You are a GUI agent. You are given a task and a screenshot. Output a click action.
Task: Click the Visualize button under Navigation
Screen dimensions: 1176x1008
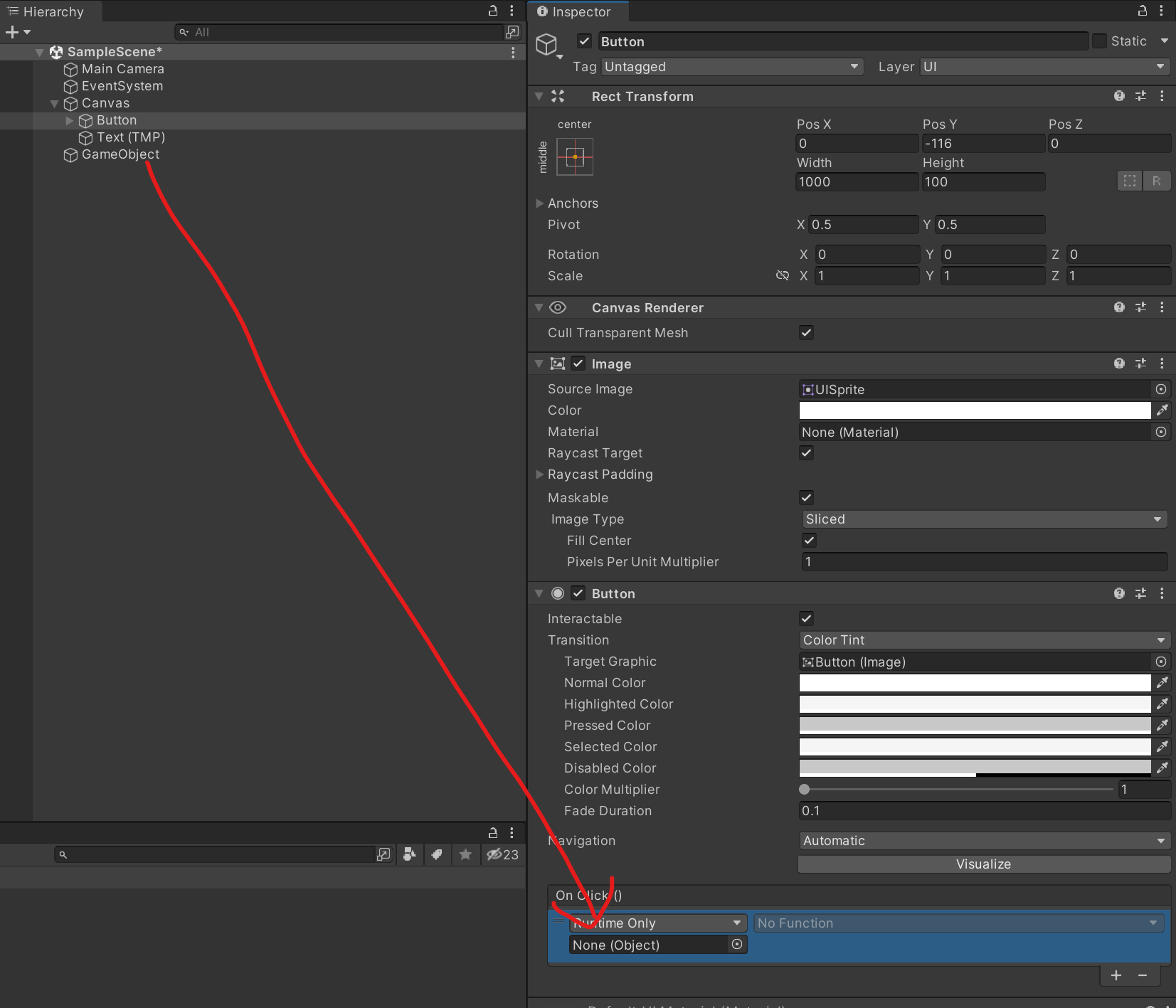[x=982, y=864]
